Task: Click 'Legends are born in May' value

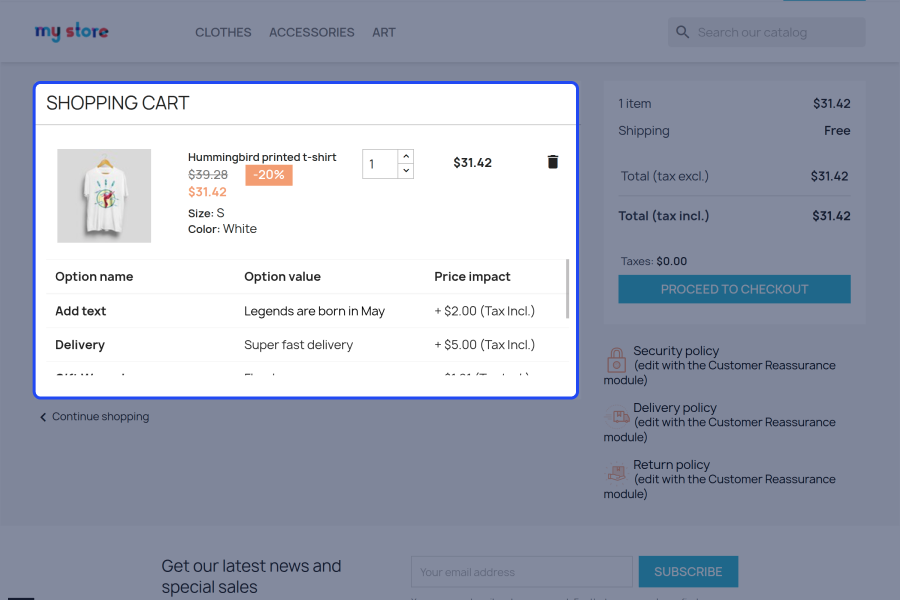Action: point(314,311)
